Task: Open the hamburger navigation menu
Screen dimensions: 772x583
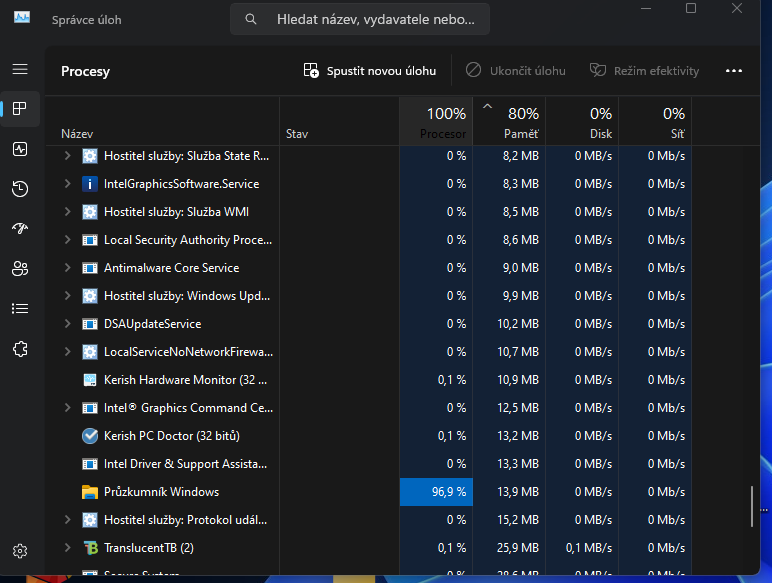Action: click(20, 69)
